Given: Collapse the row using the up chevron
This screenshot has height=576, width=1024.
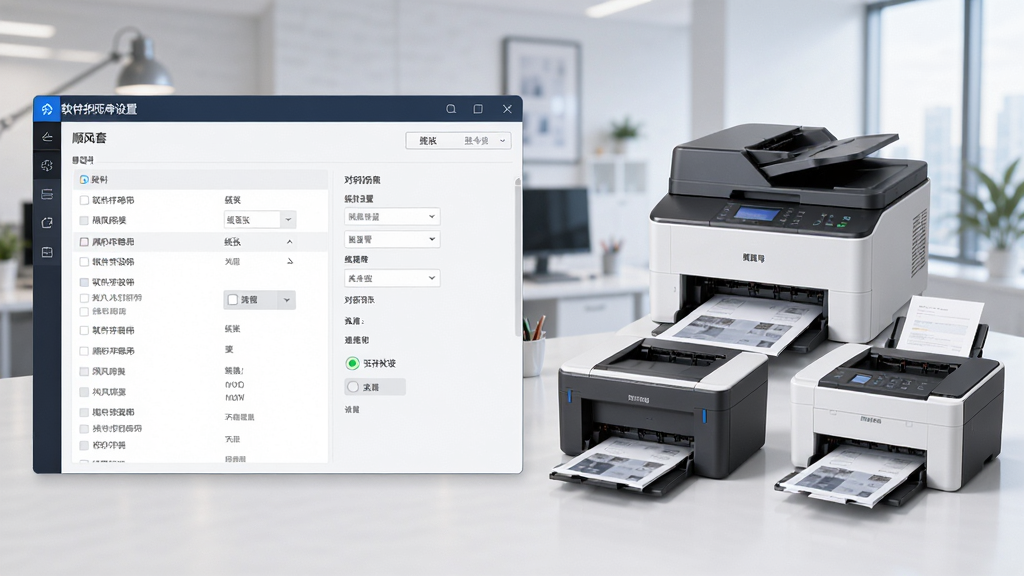Looking at the screenshot, I should click(x=290, y=242).
